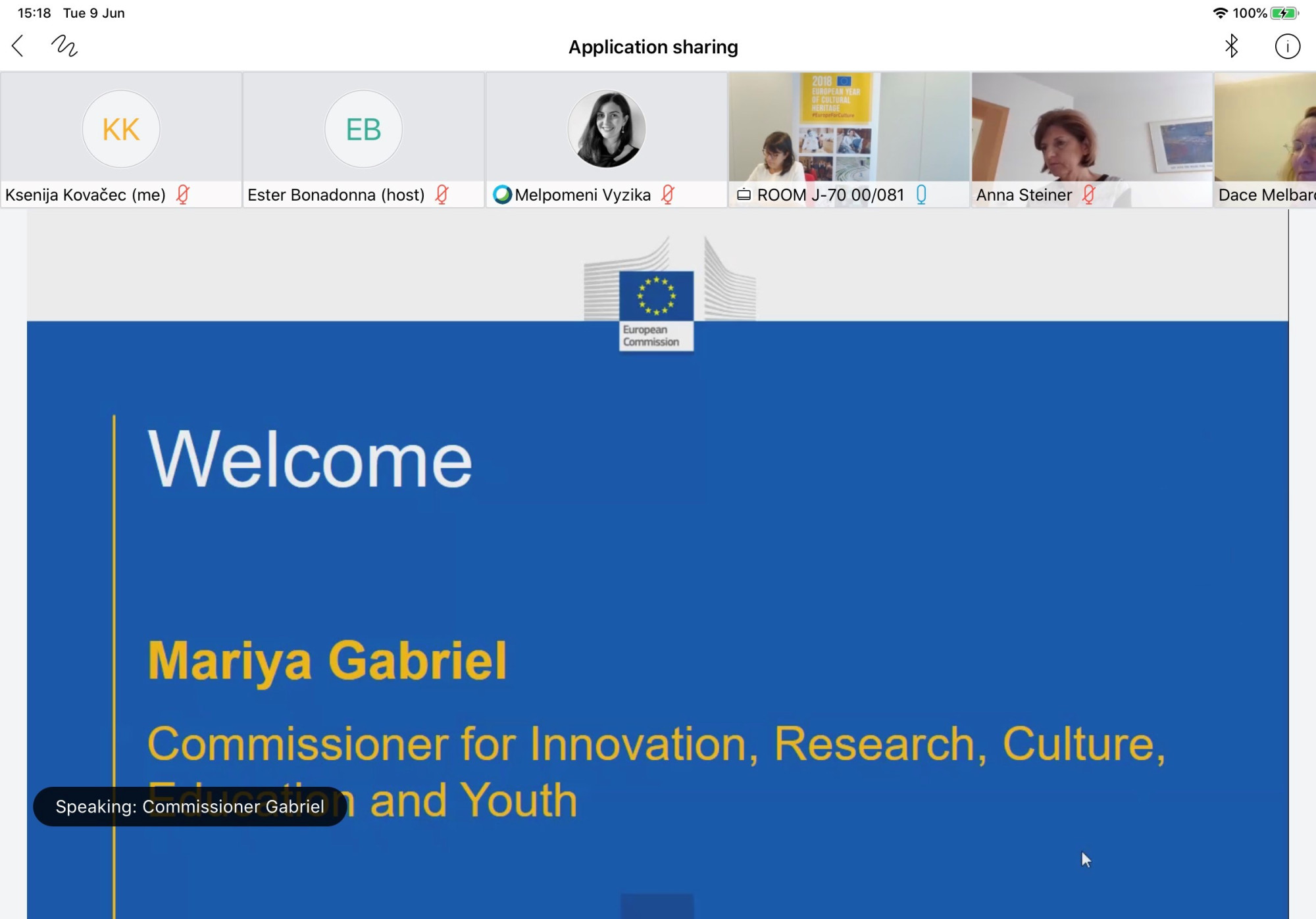
Task: Select Melpomeni Vyzika's profile photo
Action: click(606, 129)
